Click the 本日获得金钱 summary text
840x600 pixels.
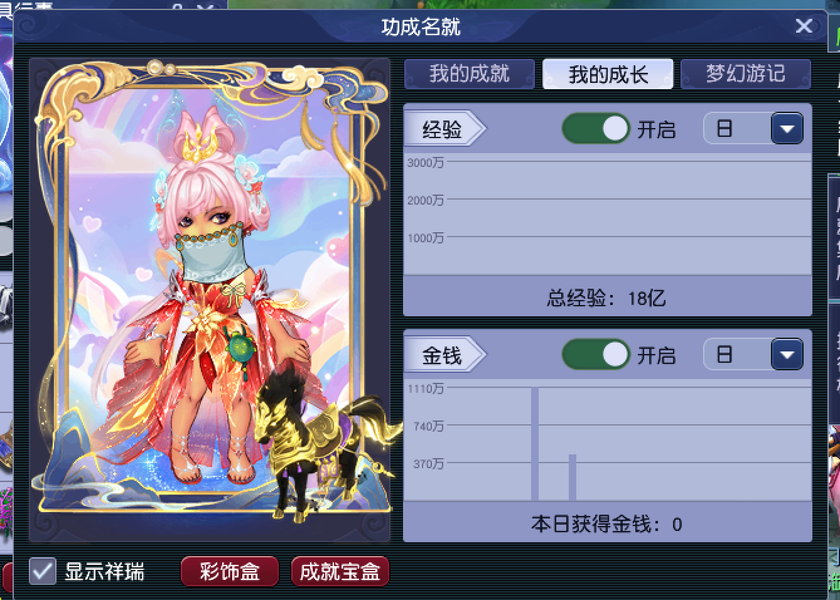(606, 524)
